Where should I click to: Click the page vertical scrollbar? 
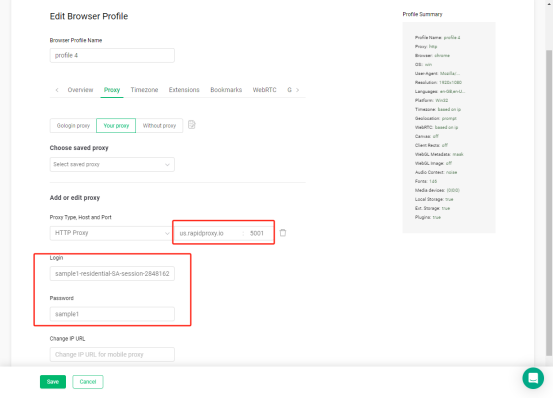[549, 203]
